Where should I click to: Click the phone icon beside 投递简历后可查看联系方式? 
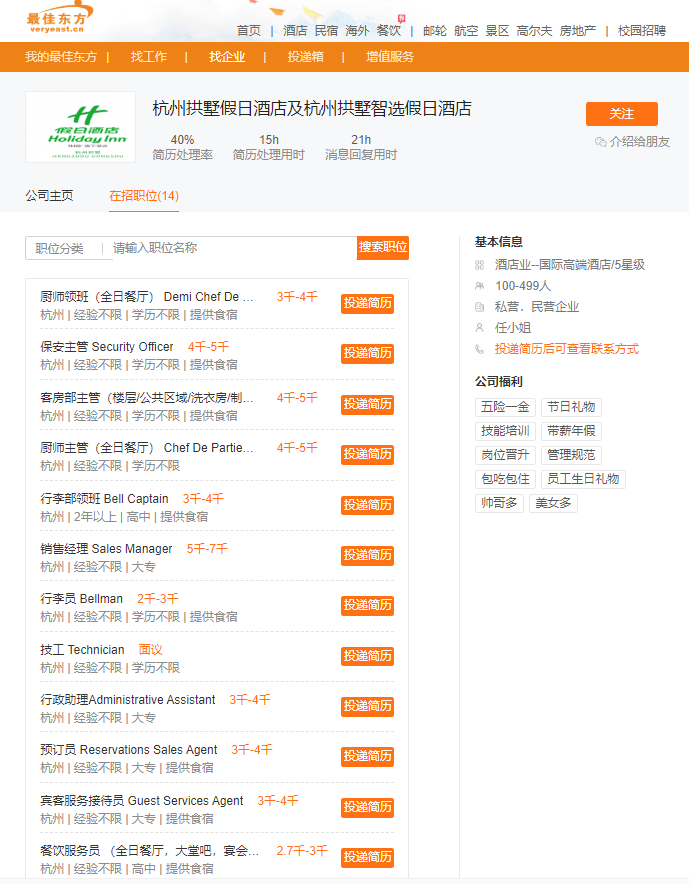(x=480, y=349)
